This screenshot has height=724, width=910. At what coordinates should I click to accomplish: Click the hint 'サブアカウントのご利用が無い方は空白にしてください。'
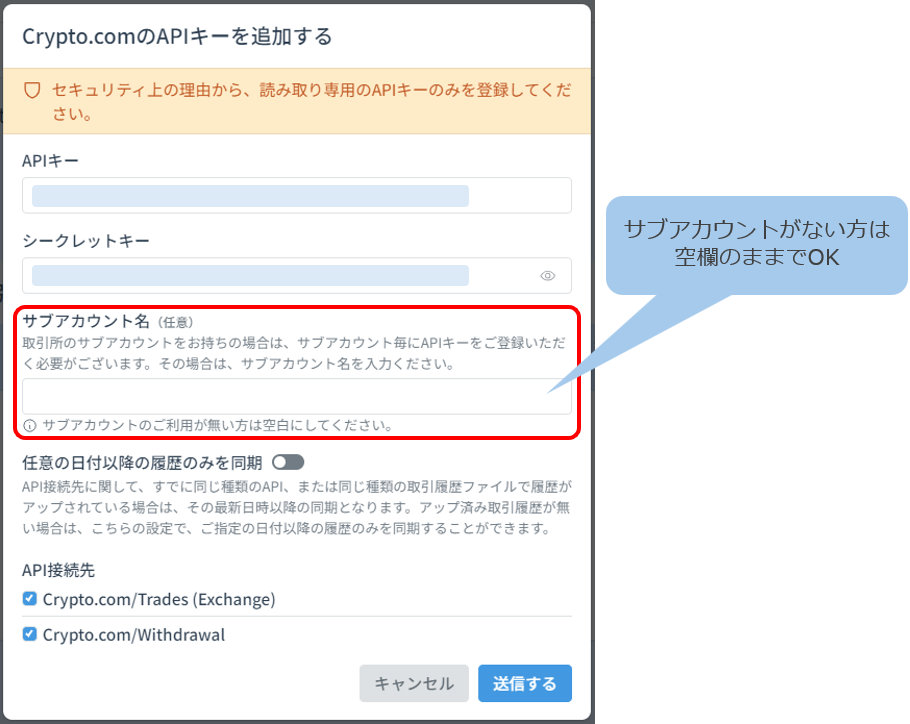218,425
